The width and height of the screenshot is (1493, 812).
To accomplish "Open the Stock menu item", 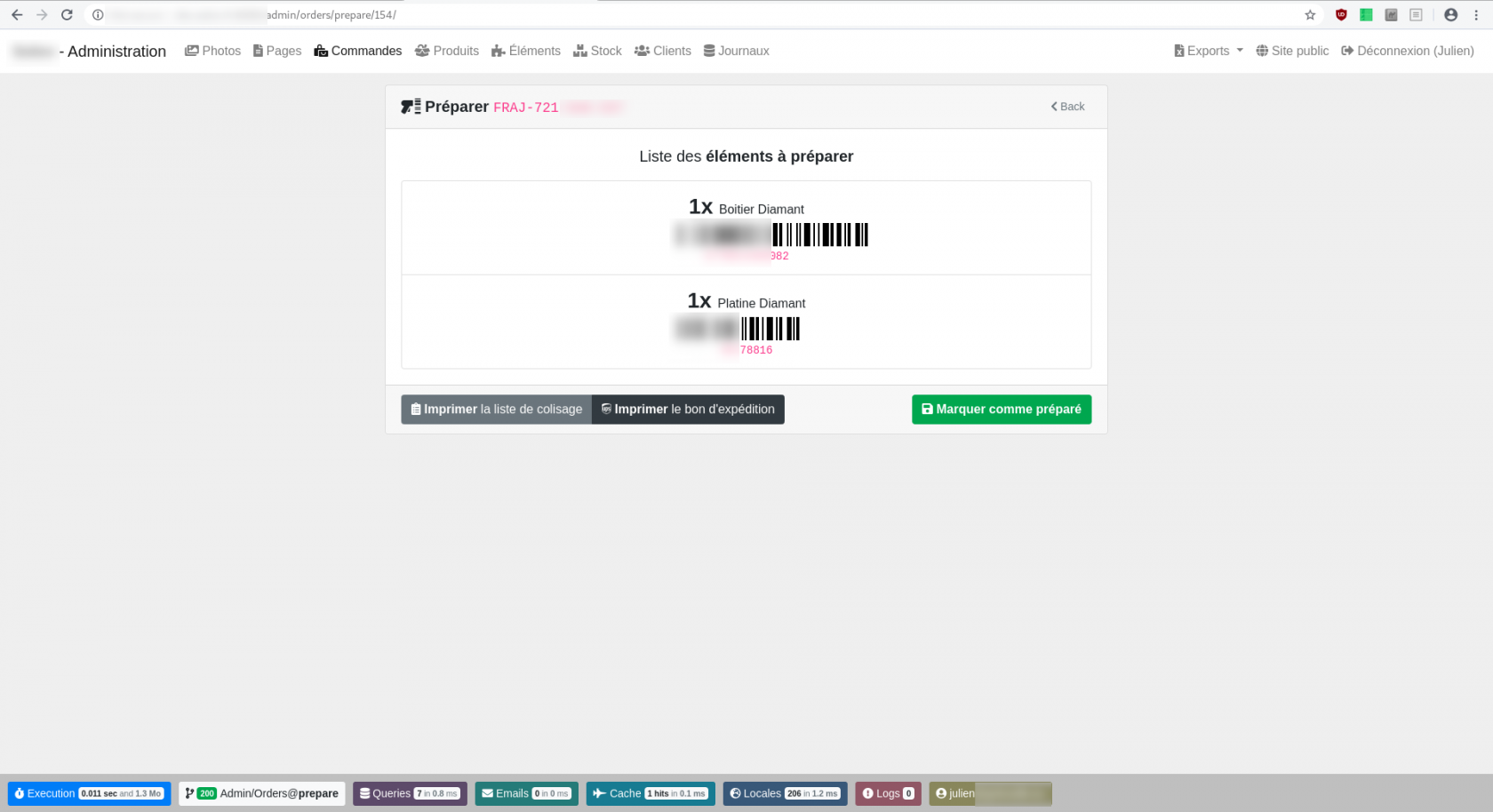I will (597, 51).
